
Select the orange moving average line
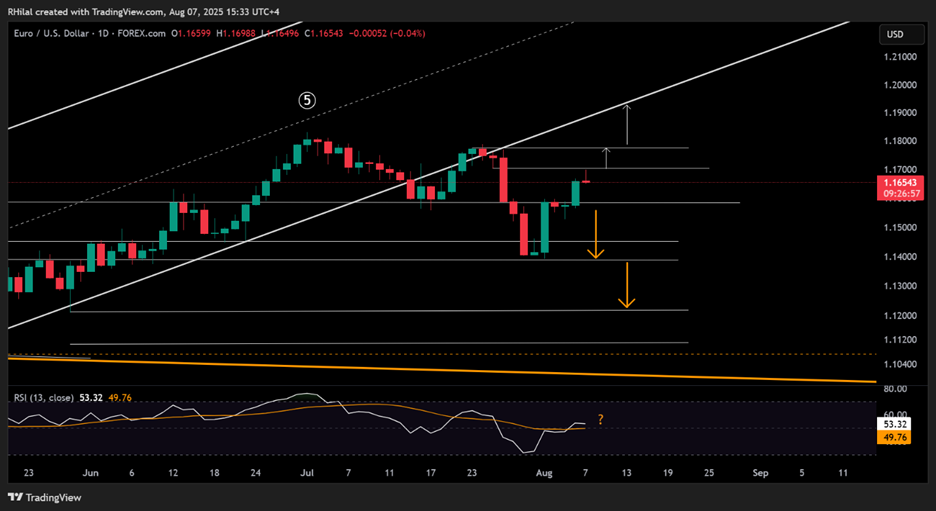[500, 370]
